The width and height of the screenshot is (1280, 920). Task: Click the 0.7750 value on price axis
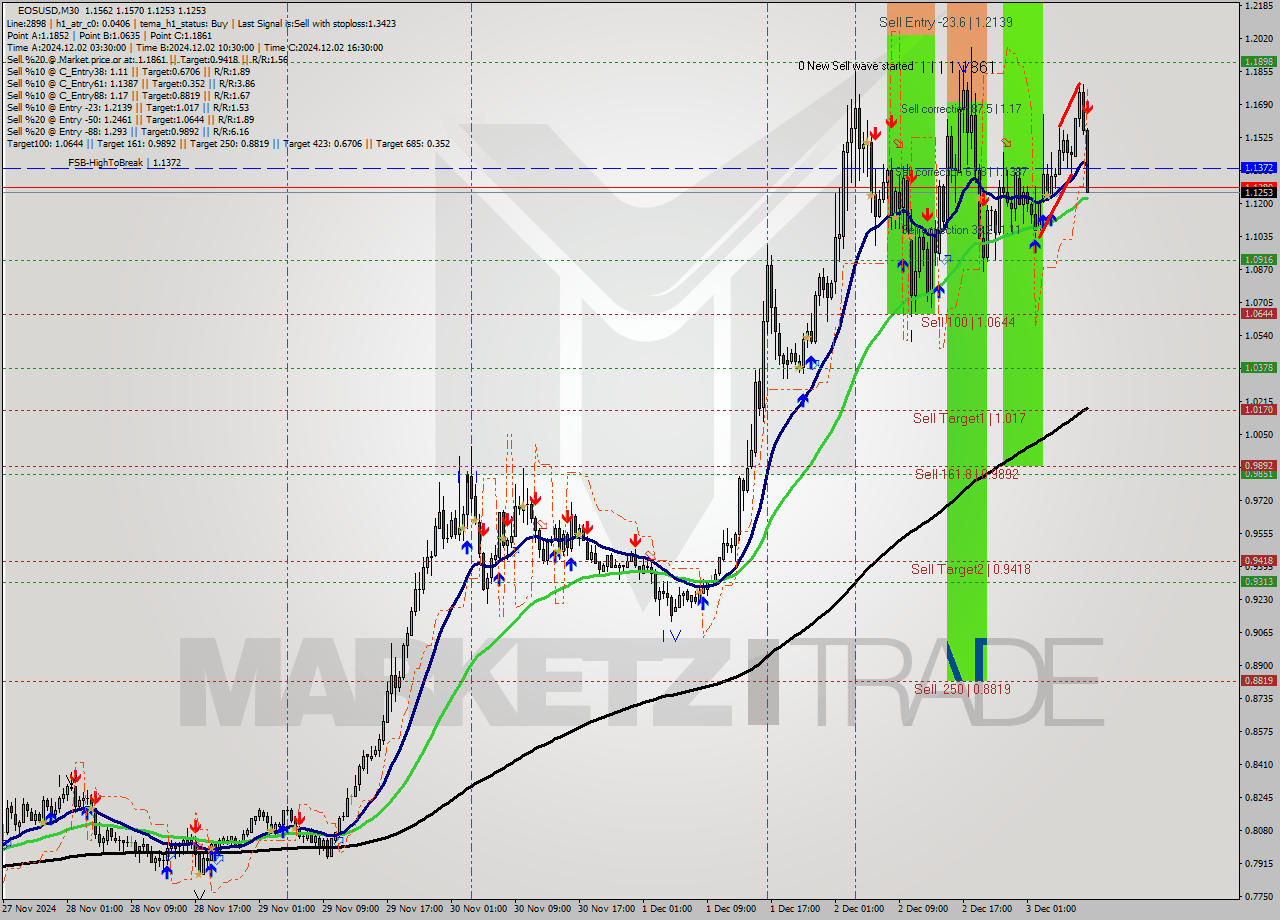(1258, 896)
